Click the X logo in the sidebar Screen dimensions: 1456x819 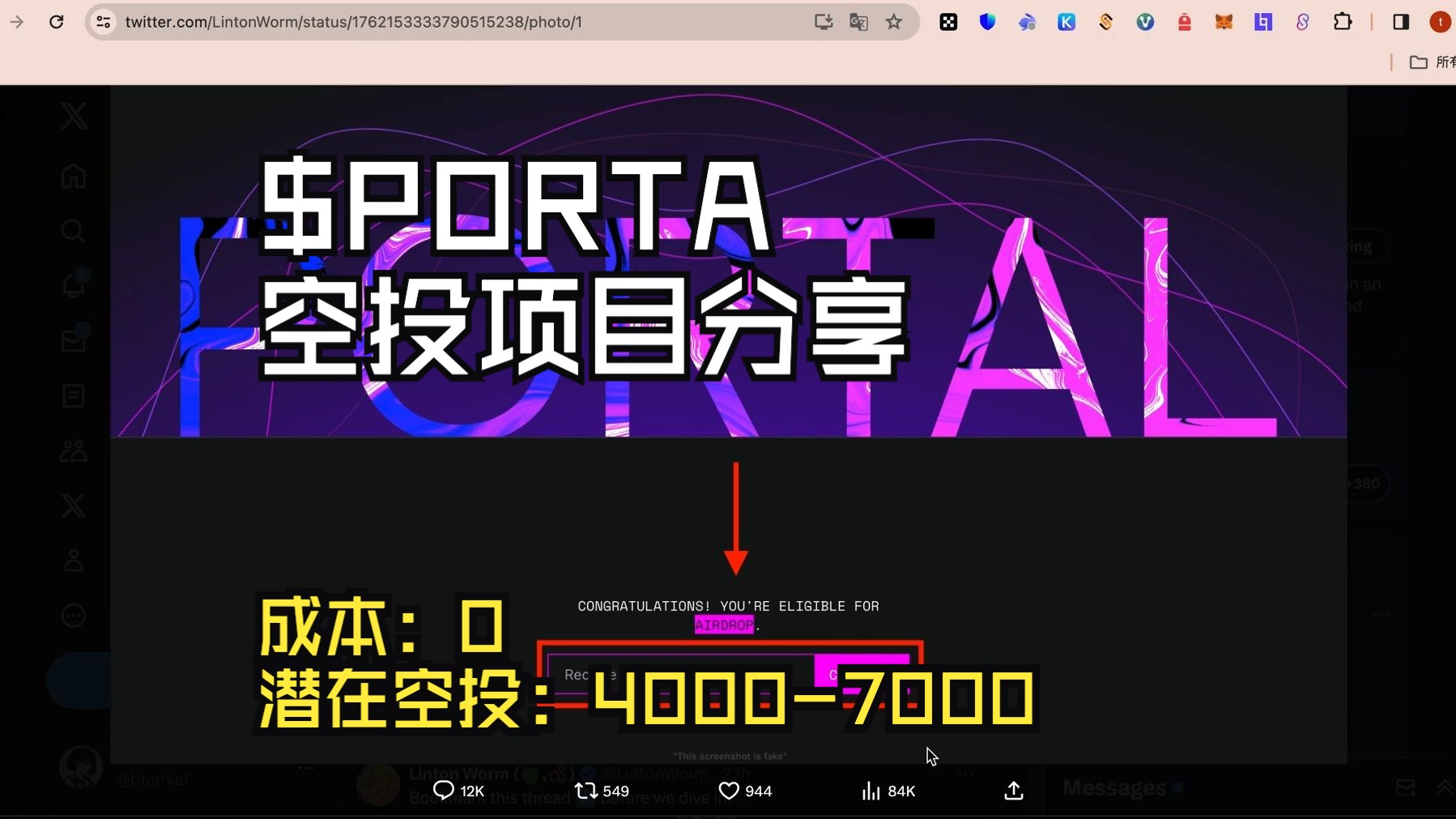[74, 116]
